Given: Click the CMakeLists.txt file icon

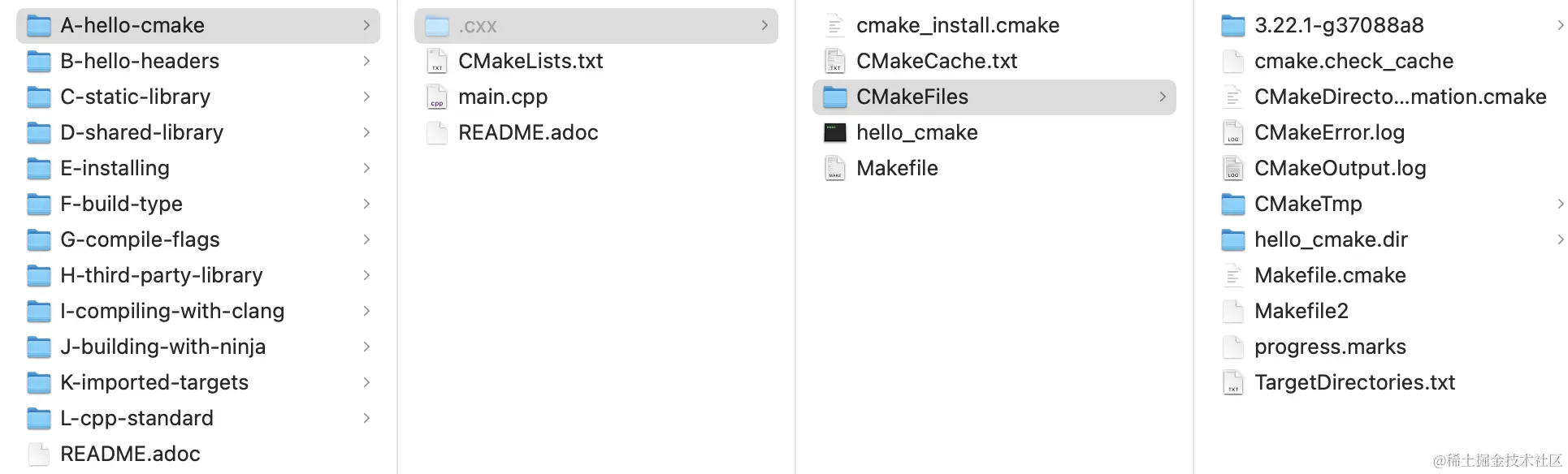Looking at the screenshot, I should coord(437,61).
